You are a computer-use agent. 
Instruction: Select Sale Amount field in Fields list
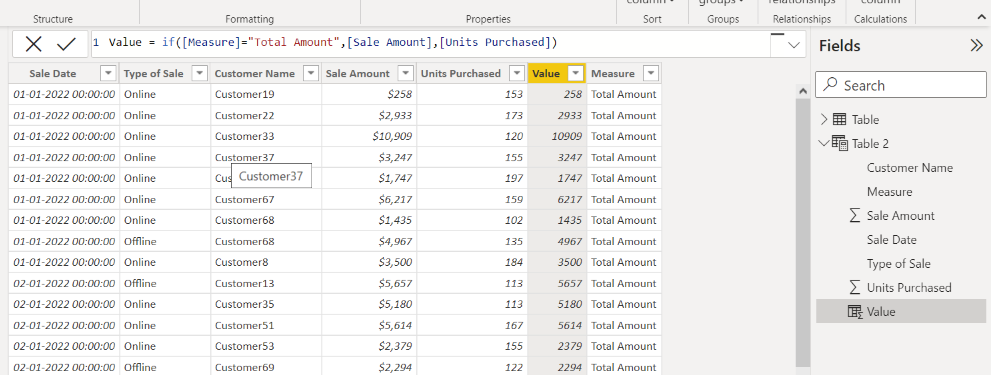(900, 216)
